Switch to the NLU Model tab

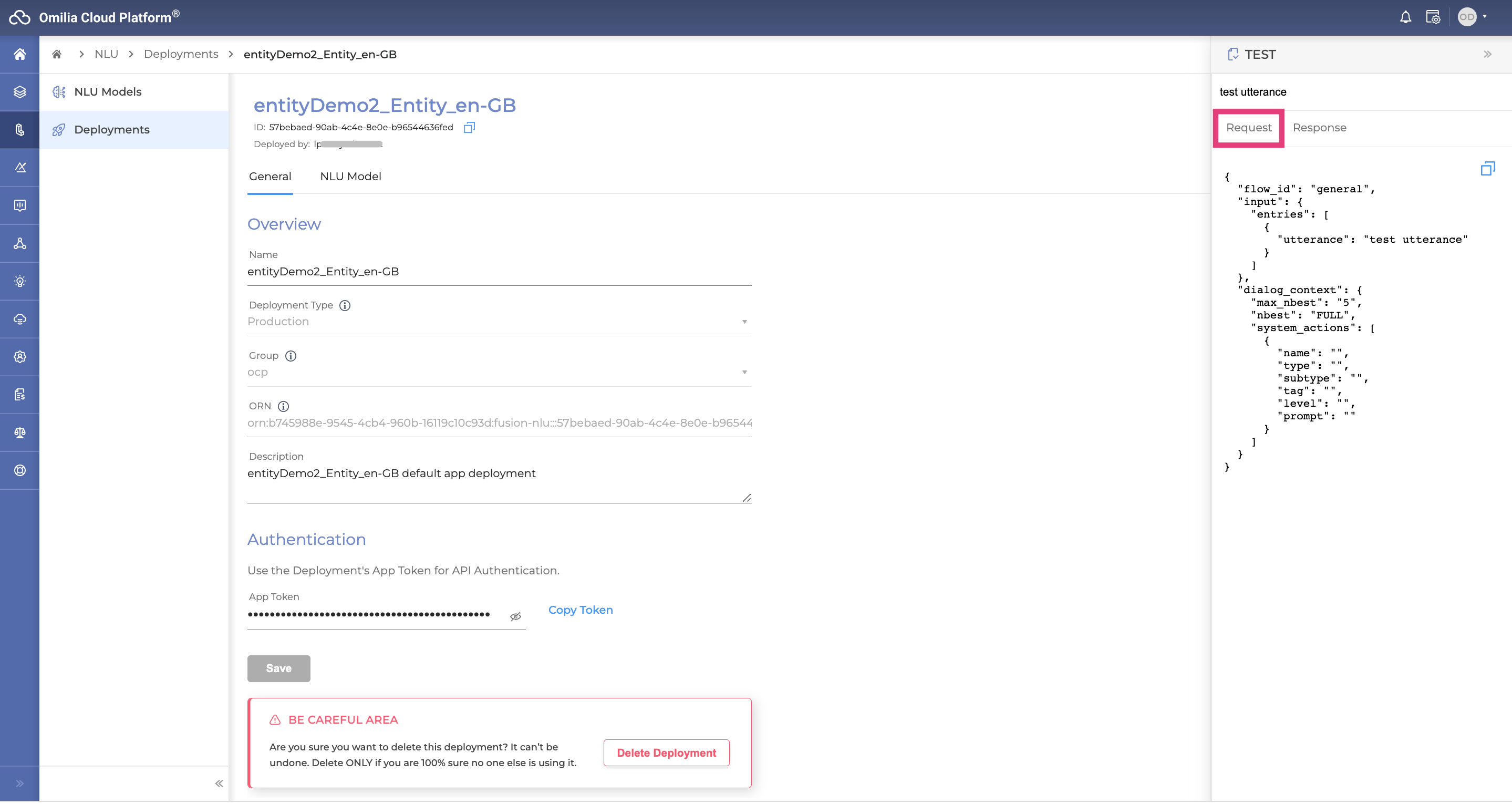350,176
